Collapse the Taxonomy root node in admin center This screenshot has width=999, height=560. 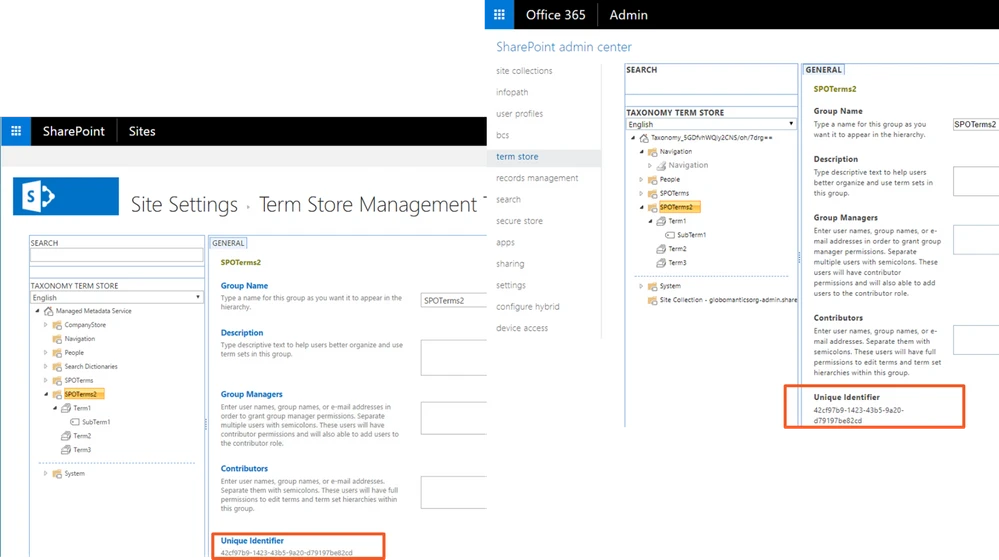click(633, 138)
